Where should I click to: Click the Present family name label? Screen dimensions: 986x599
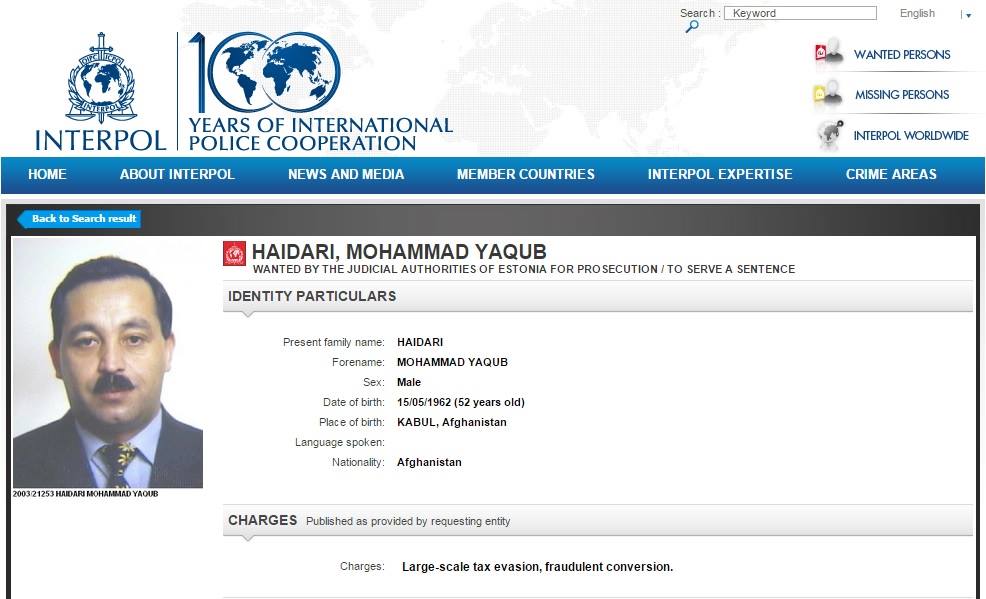pyautogui.click(x=333, y=342)
